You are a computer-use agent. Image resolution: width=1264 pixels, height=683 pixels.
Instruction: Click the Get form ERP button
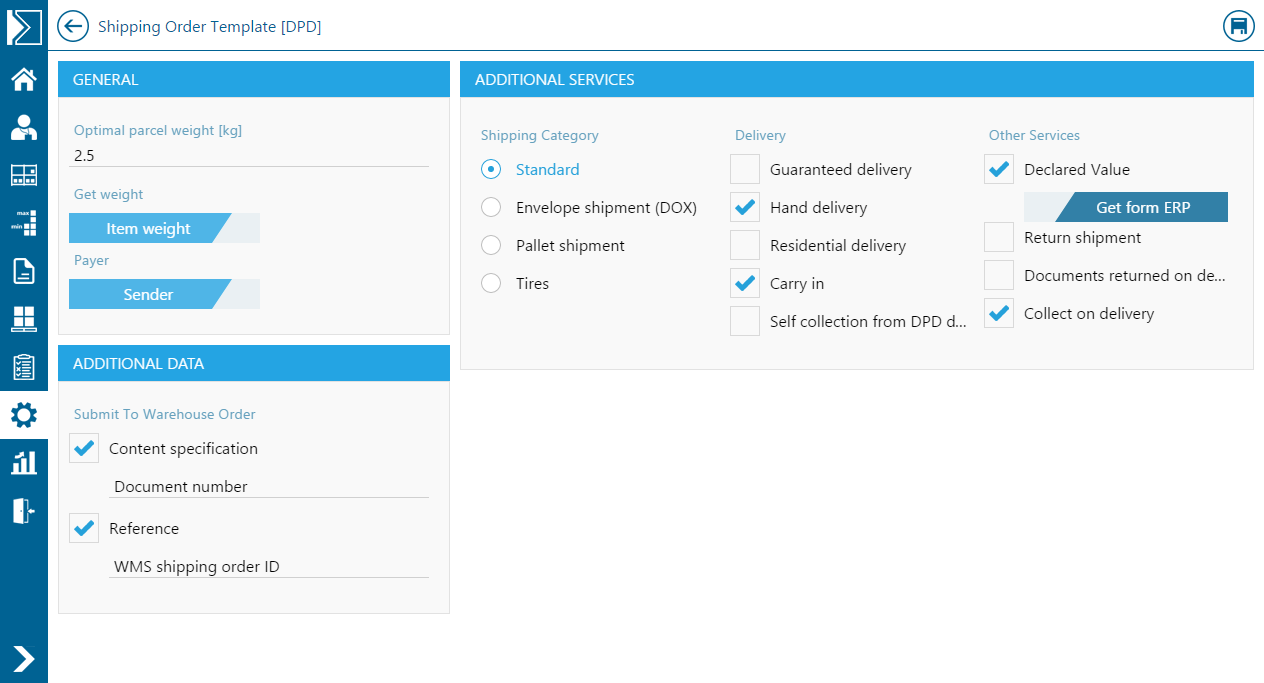[x=1141, y=208]
